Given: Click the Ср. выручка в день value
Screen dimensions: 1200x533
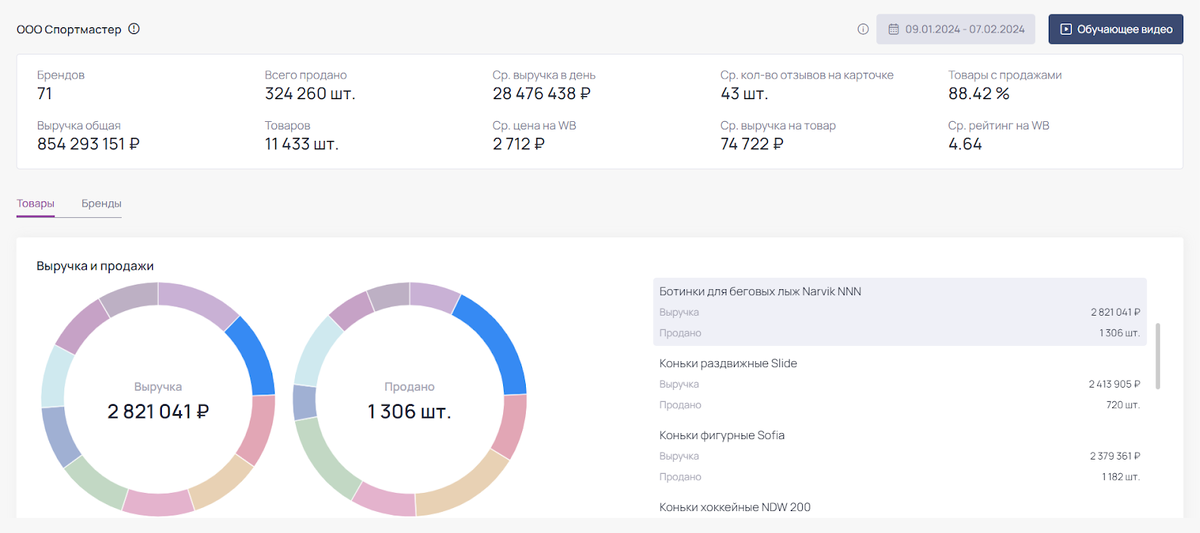Looking at the screenshot, I should point(542,94).
